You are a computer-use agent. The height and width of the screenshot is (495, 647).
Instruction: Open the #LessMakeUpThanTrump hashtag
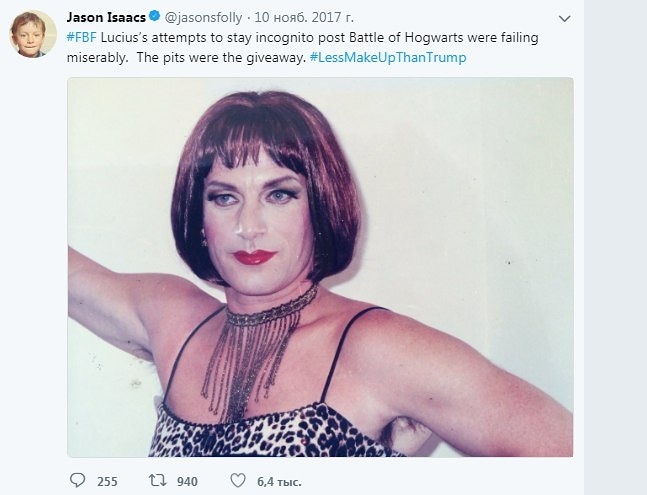(387, 57)
